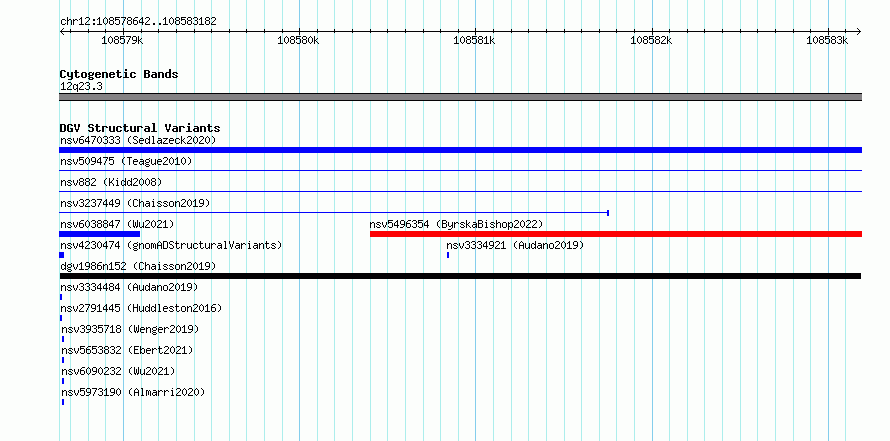Viewport: 890px width, 441px height.
Task: Click the nsv509475 thin blue line feature
Action: click(x=460, y=170)
